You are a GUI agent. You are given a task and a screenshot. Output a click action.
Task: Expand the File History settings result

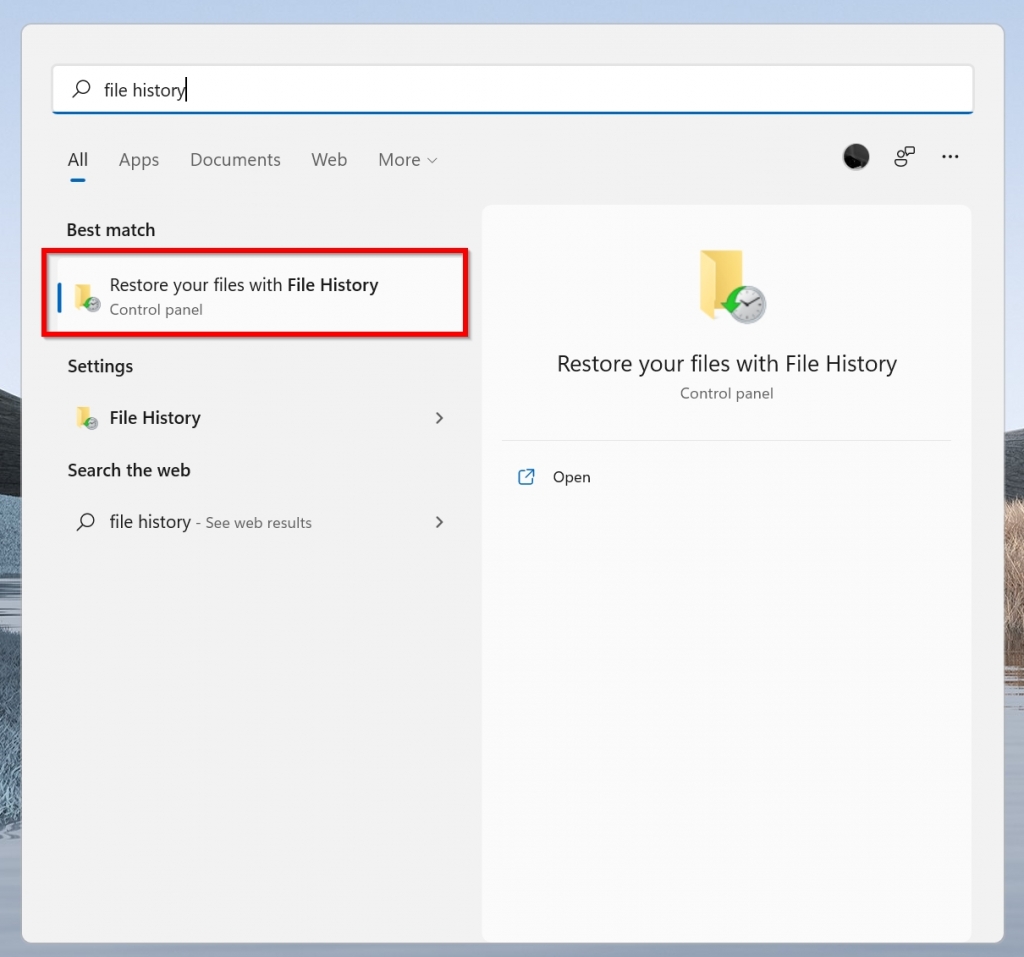(439, 418)
